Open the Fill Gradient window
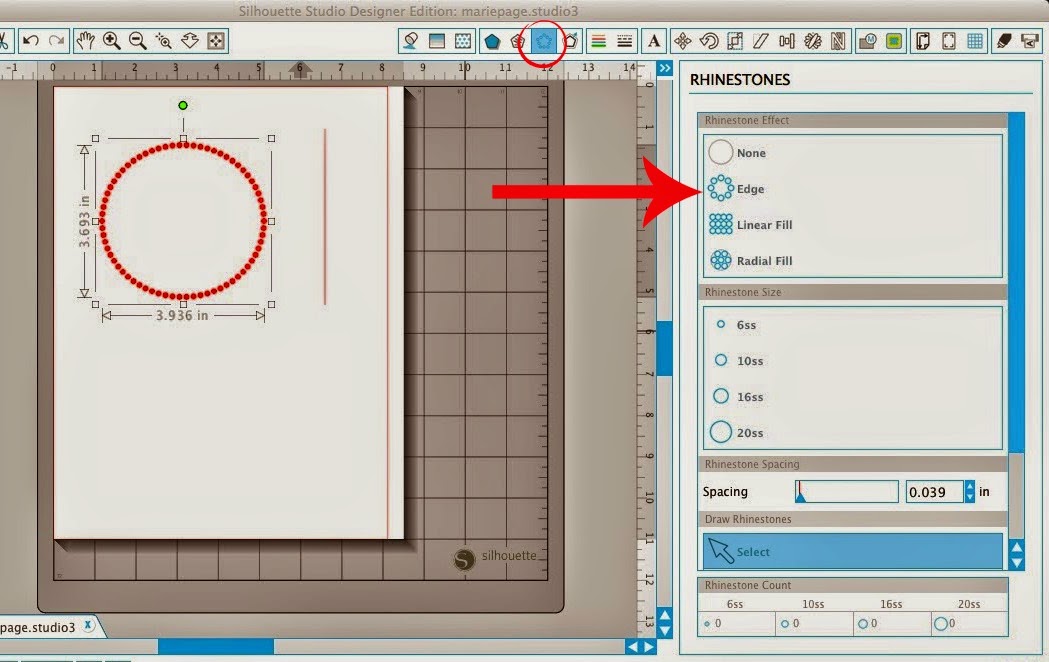This screenshot has width=1049, height=662. [x=437, y=41]
